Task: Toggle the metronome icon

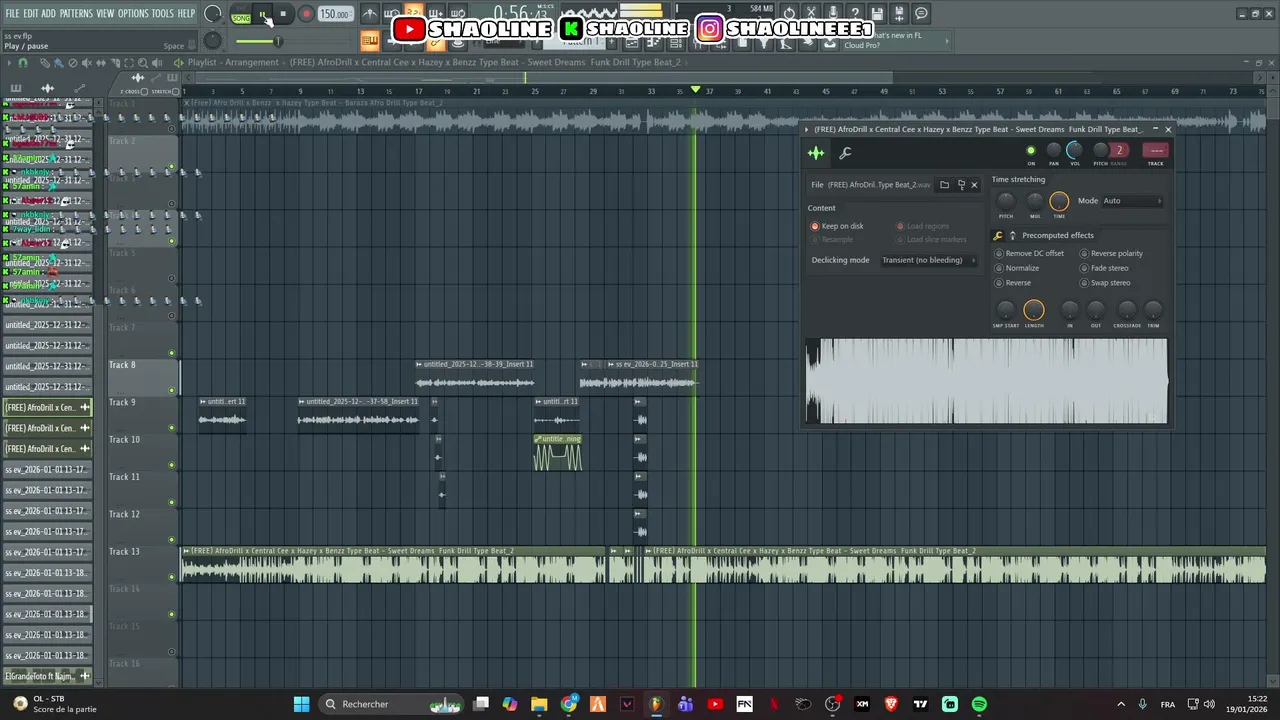Action: (370, 14)
